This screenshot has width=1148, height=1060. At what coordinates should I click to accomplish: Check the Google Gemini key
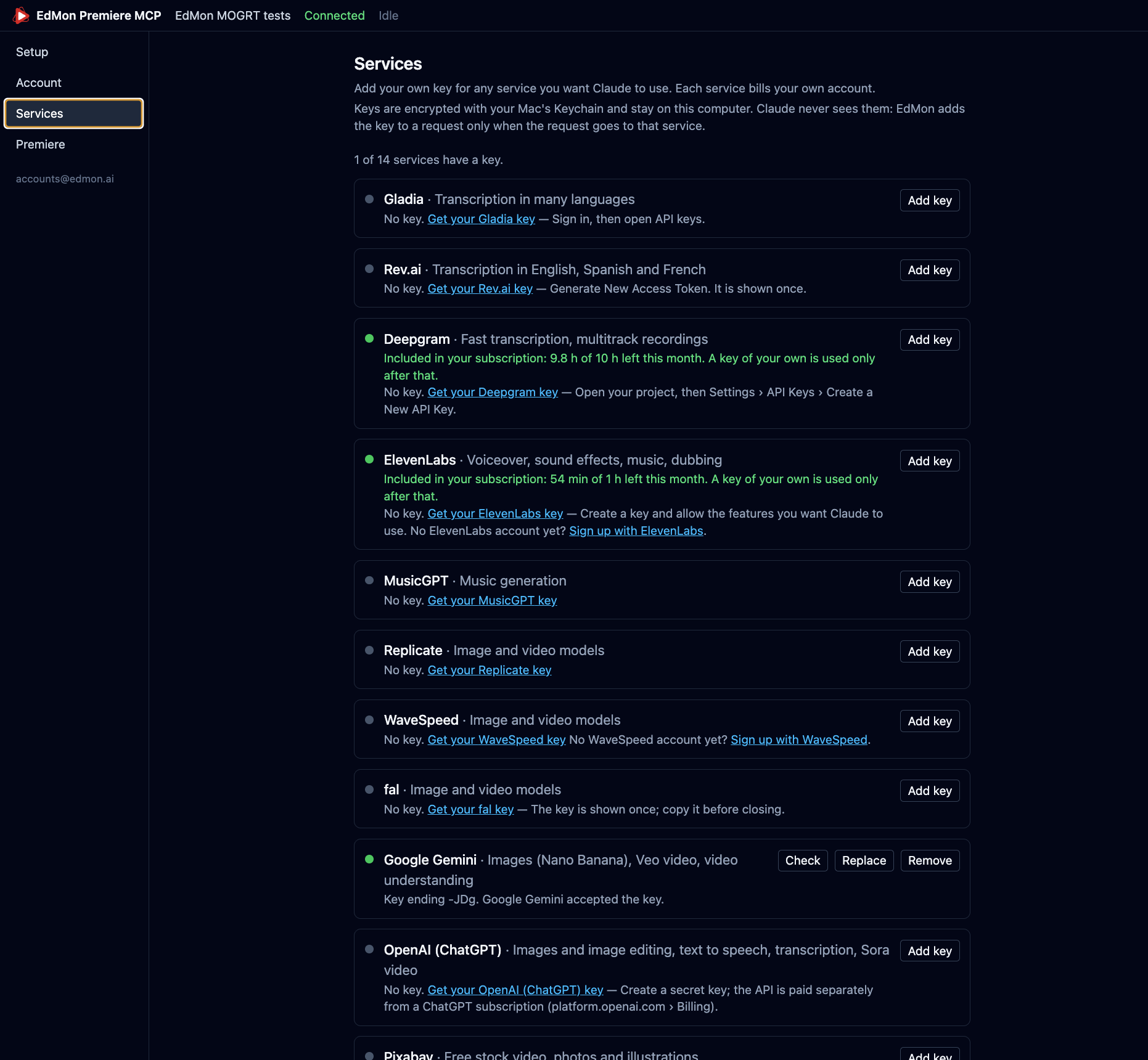[x=803, y=860]
